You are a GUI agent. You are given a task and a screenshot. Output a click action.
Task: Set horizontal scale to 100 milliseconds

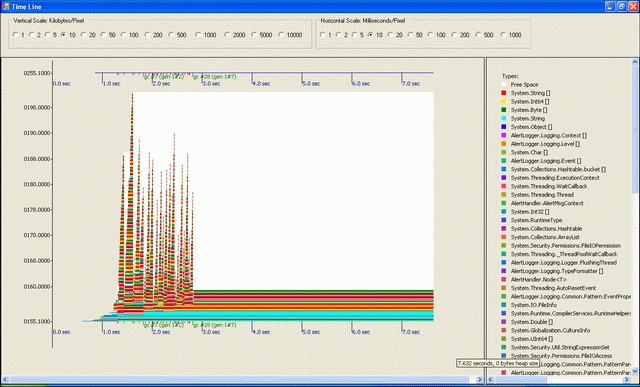pyautogui.click(x=437, y=35)
